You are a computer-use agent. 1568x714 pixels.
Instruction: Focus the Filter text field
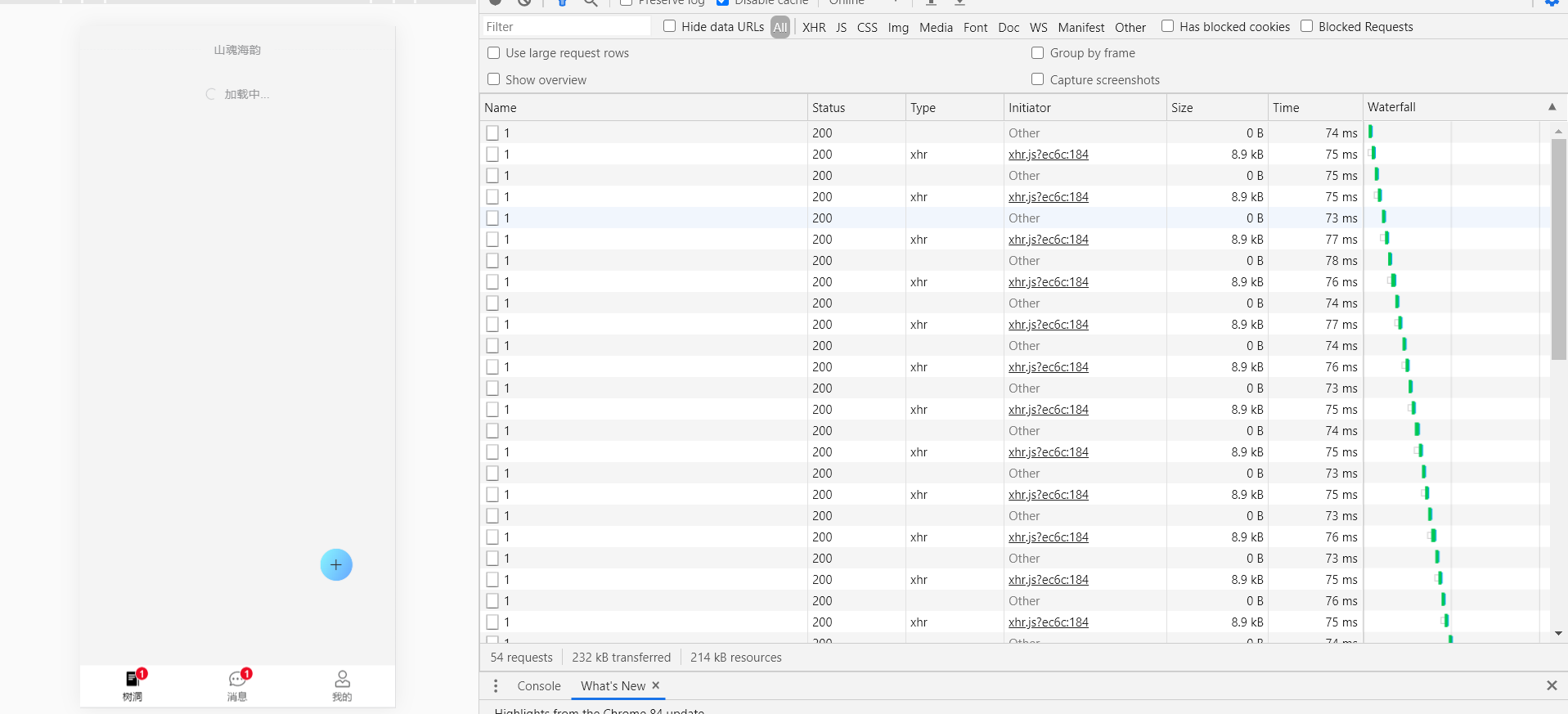click(x=566, y=27)
